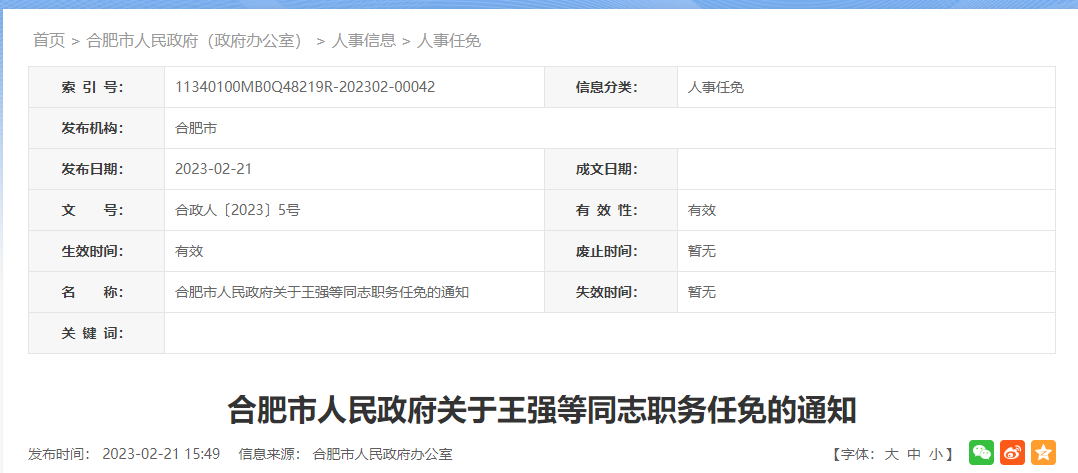1078x473 pixels.
Task: Share the notice via WeChat icon
Action: point(981,452)
